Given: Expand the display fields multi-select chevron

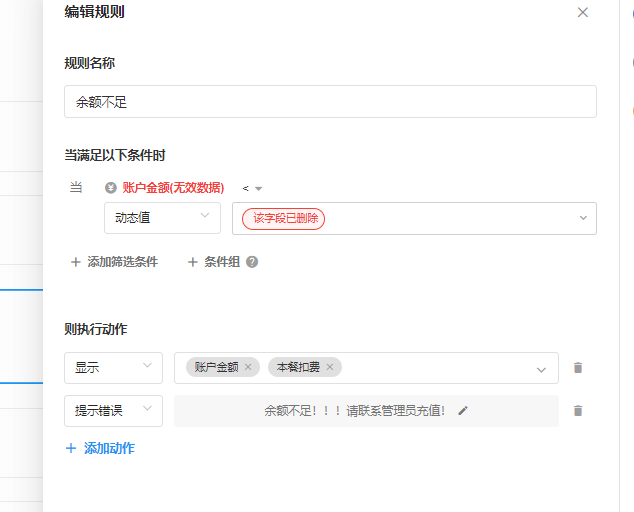Looking at the screenshot, I should 542,369.
